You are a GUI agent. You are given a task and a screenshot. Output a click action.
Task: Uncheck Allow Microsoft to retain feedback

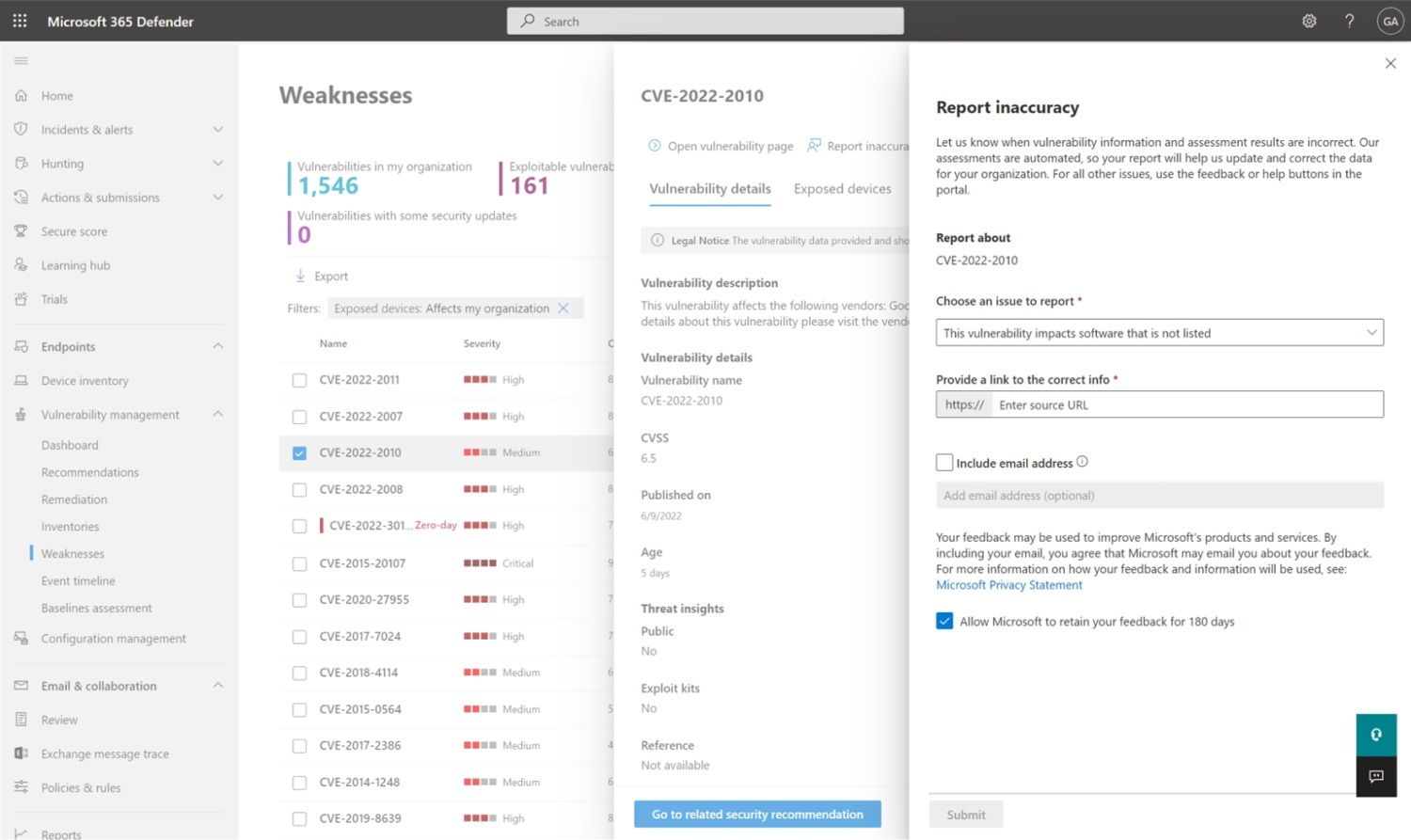tap(944, 621)
